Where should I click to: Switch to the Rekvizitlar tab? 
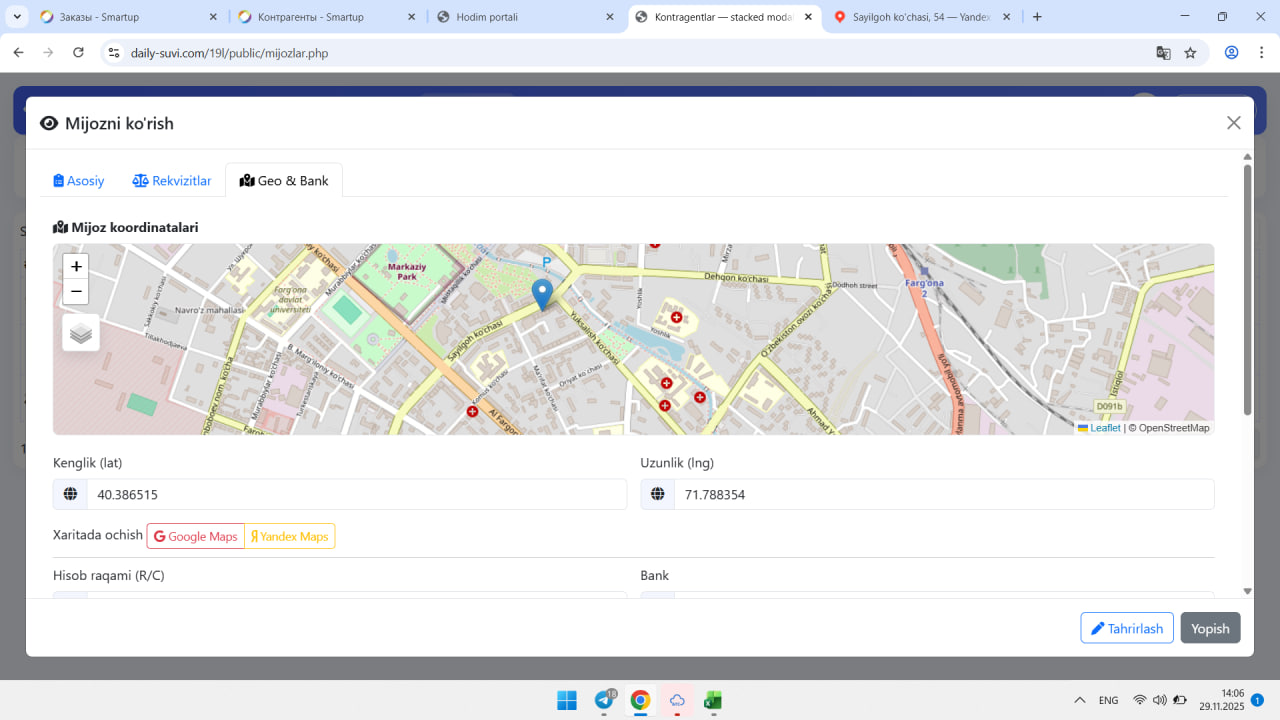coord(172,181)
